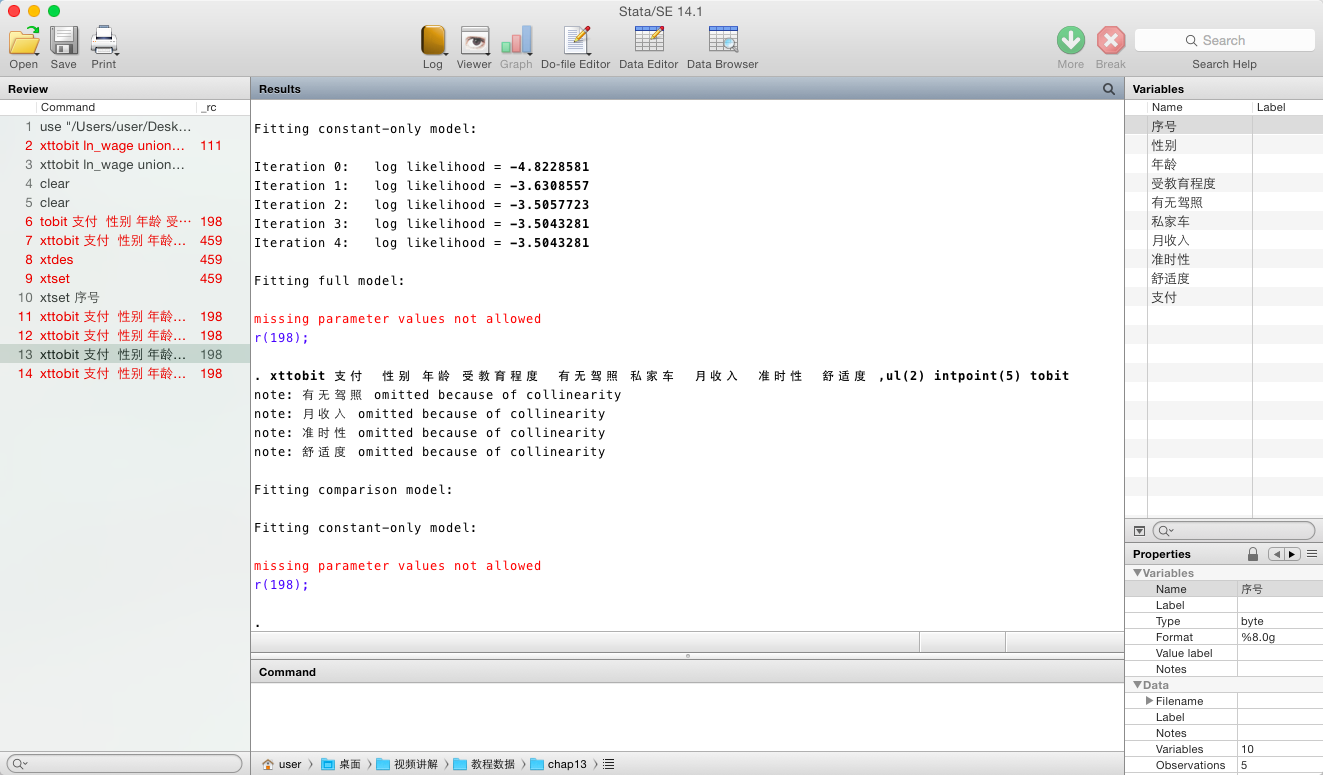The height and width of the screenshot is (775, 1323).
Task: Click into the Command input area
Action: pyautogui.click(x=687, y=716)
